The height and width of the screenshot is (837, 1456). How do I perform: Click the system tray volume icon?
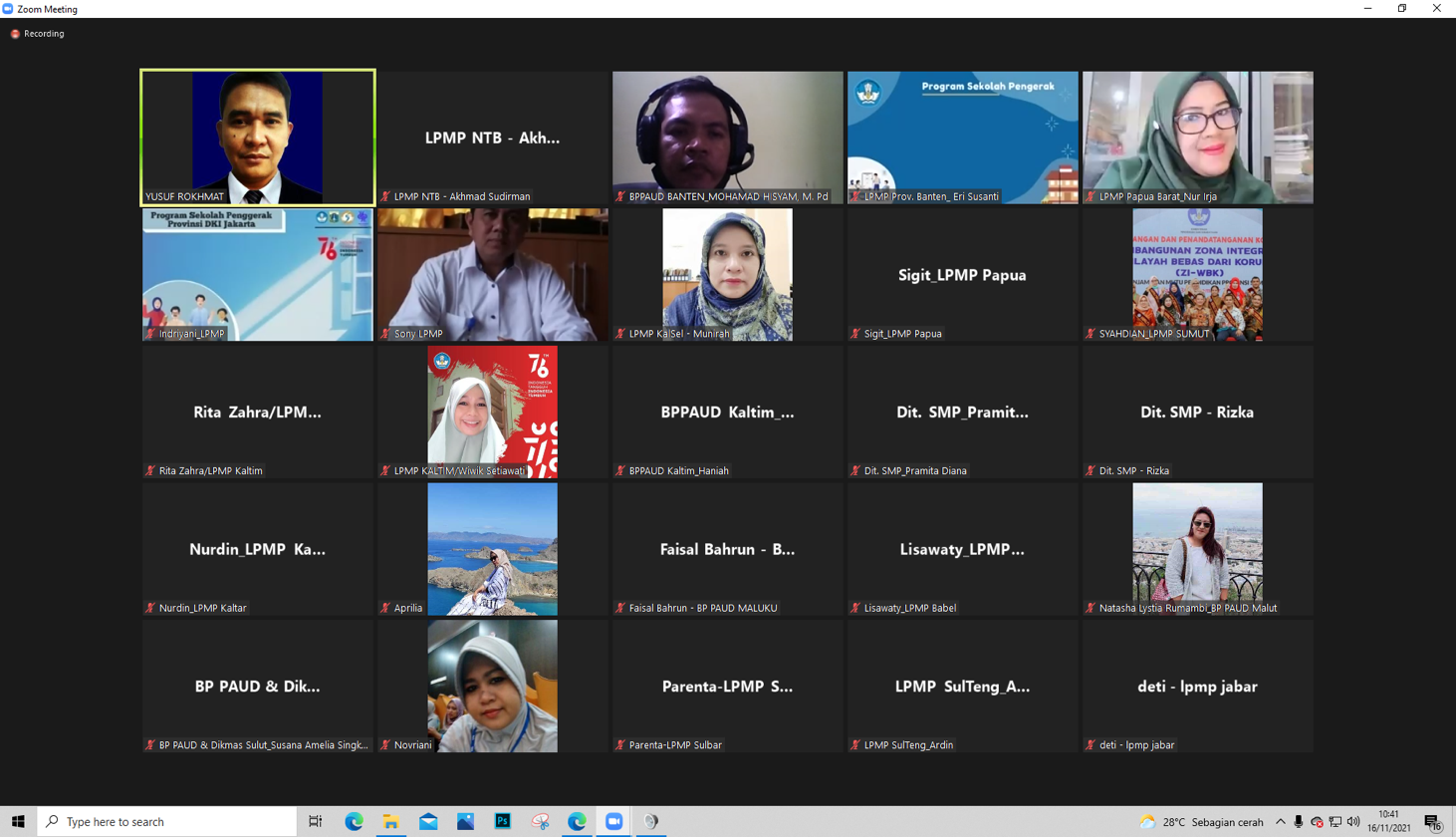coord(1353,822)
